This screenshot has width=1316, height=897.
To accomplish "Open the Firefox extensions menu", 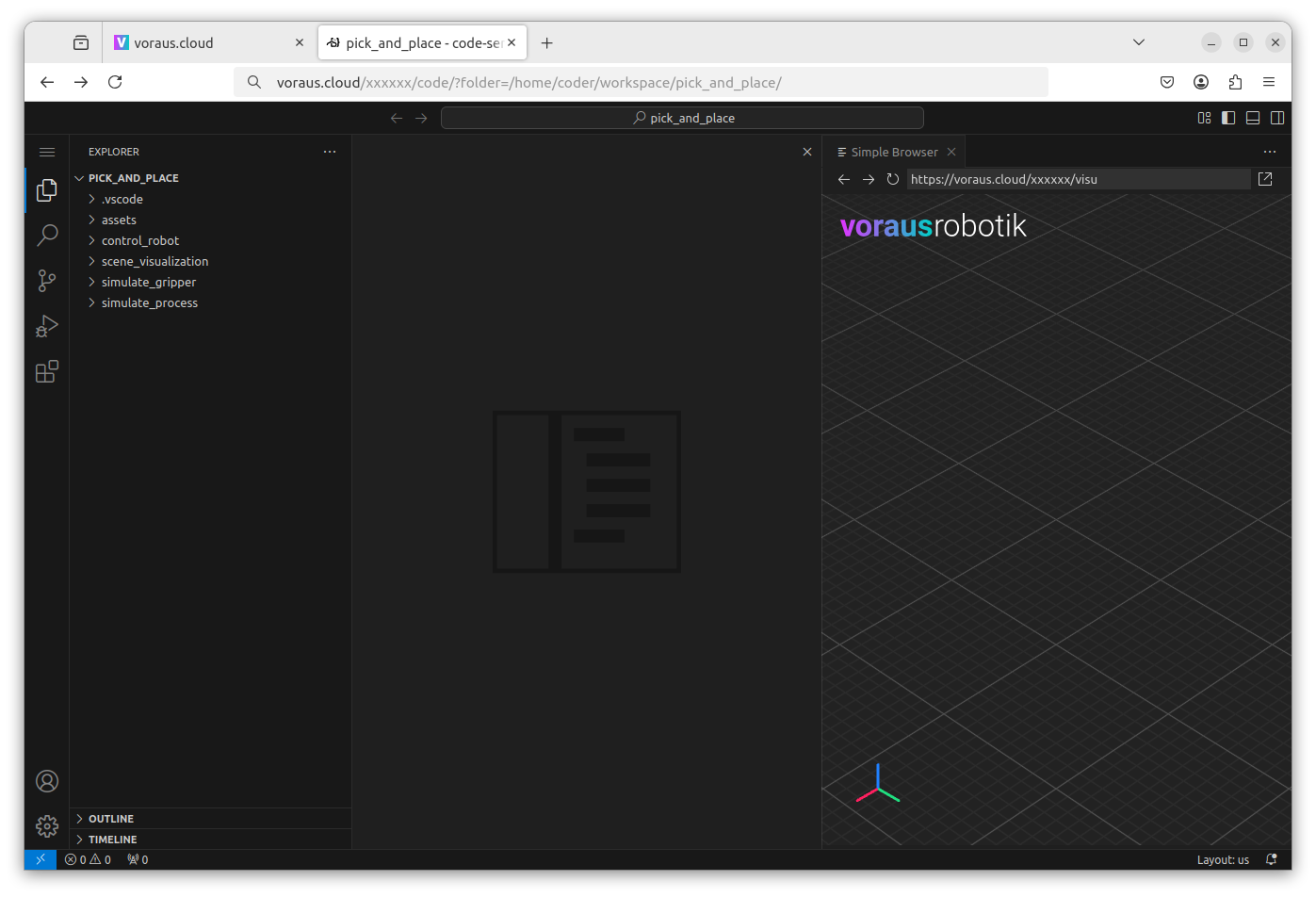I will tap(1235, 82).
